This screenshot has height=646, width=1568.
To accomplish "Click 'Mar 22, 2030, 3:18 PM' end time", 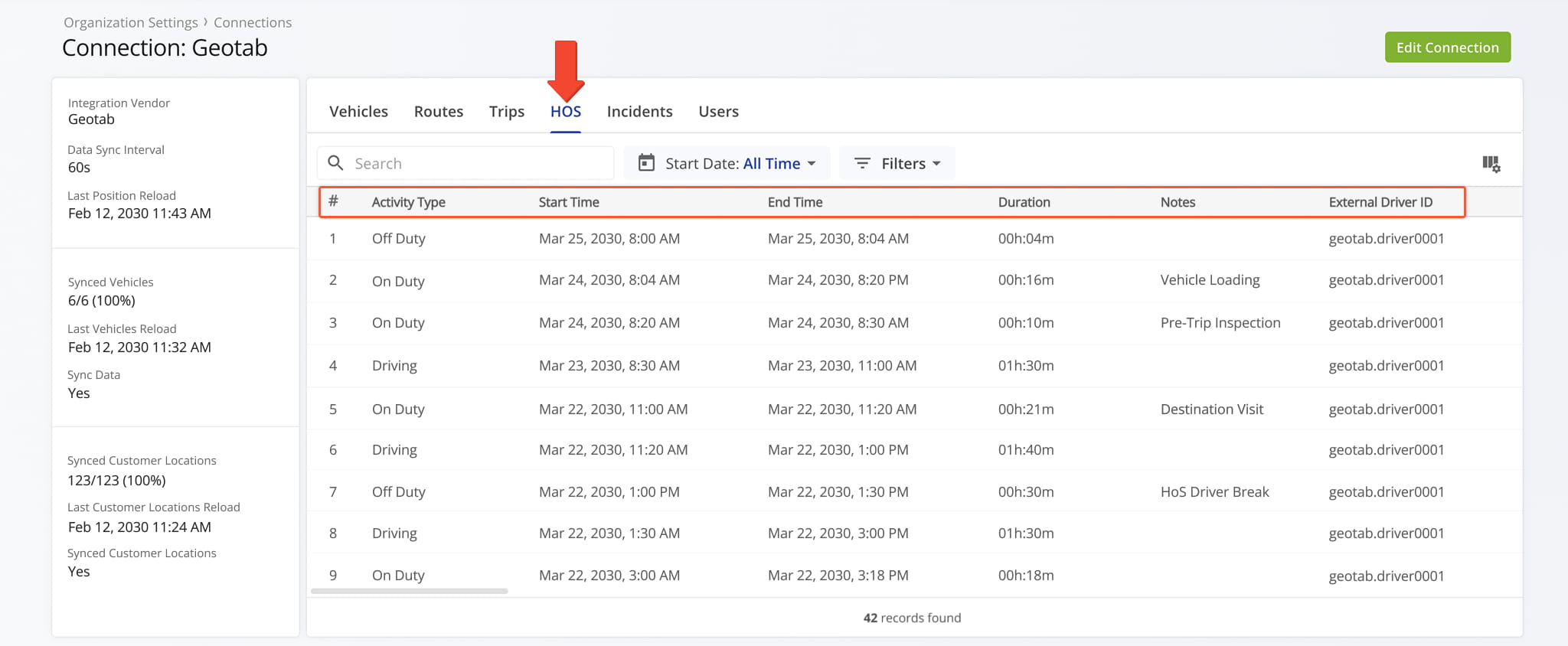I will (838, 576).
